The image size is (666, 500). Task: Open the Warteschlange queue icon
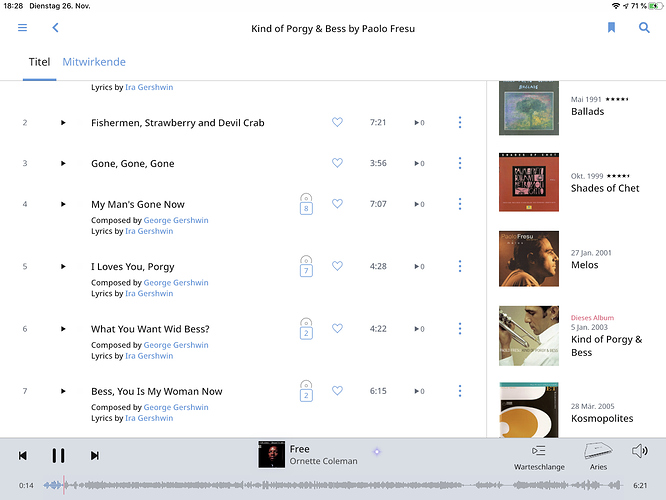click(x=539, y=451)
